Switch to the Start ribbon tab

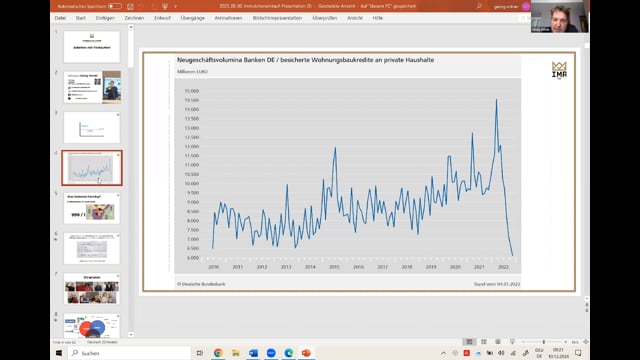[x=81, y=18]
